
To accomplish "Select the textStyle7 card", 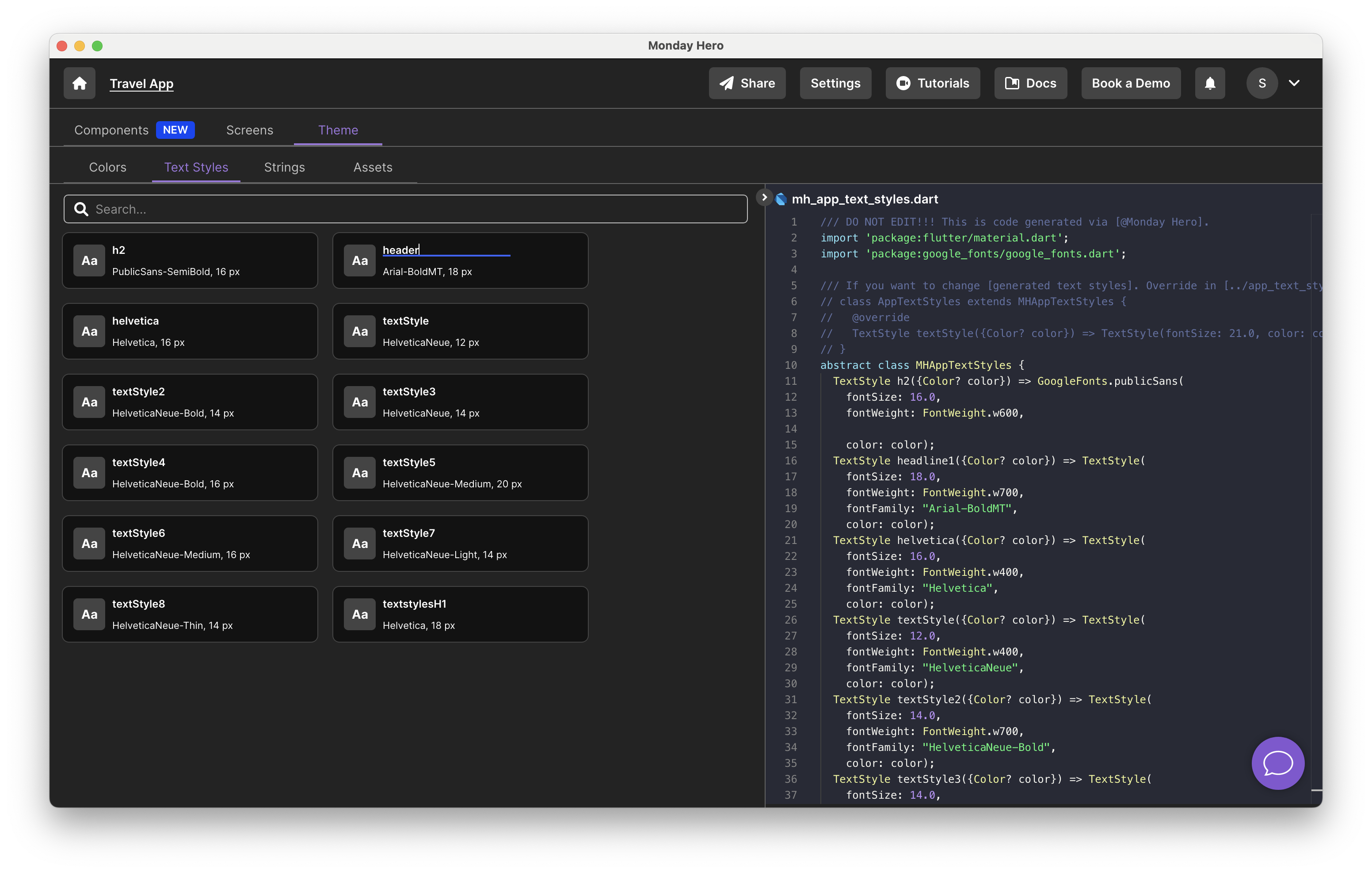I will click(x=460, y=544).
